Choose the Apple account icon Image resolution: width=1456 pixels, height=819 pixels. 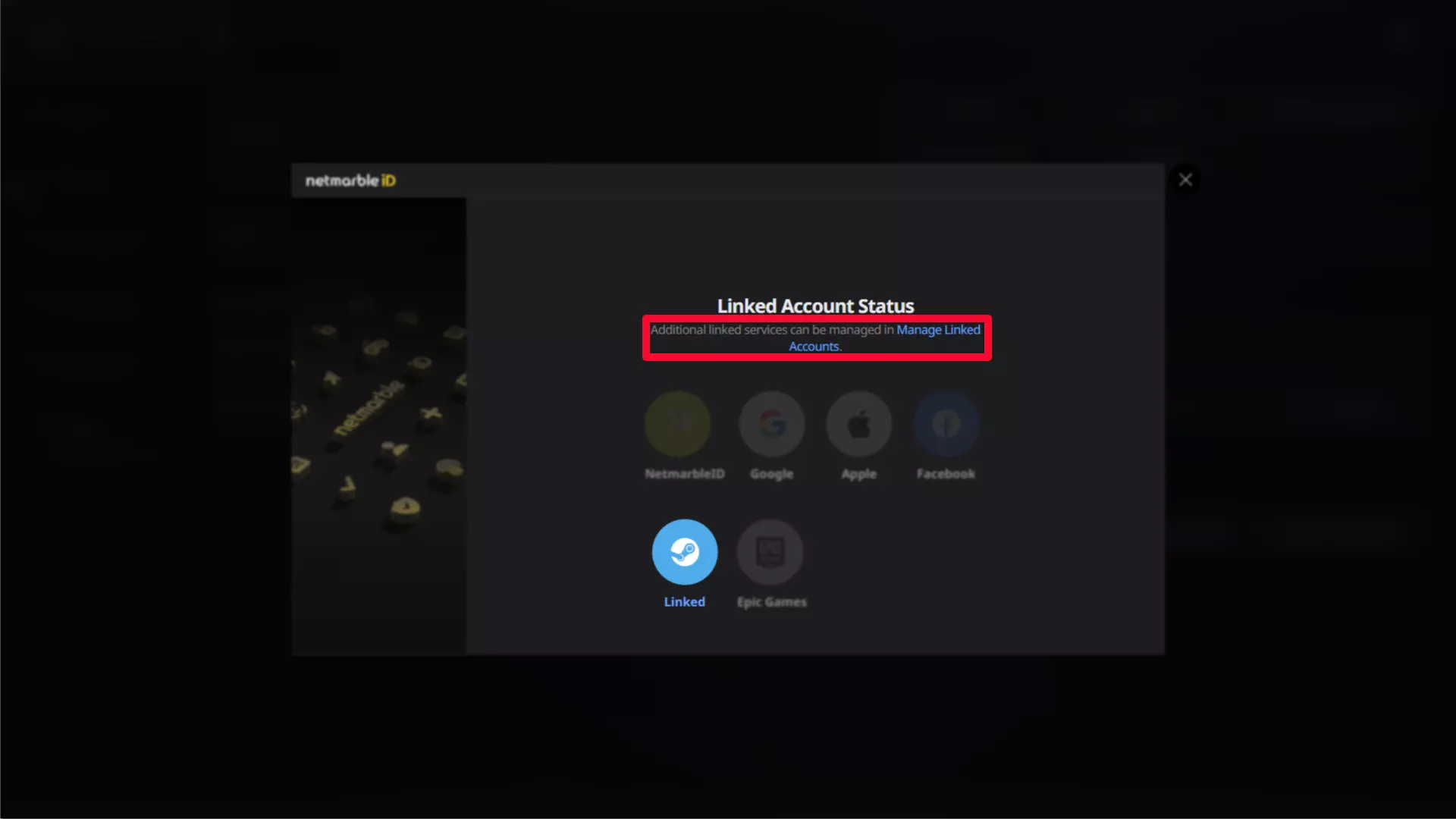point(859,424)
